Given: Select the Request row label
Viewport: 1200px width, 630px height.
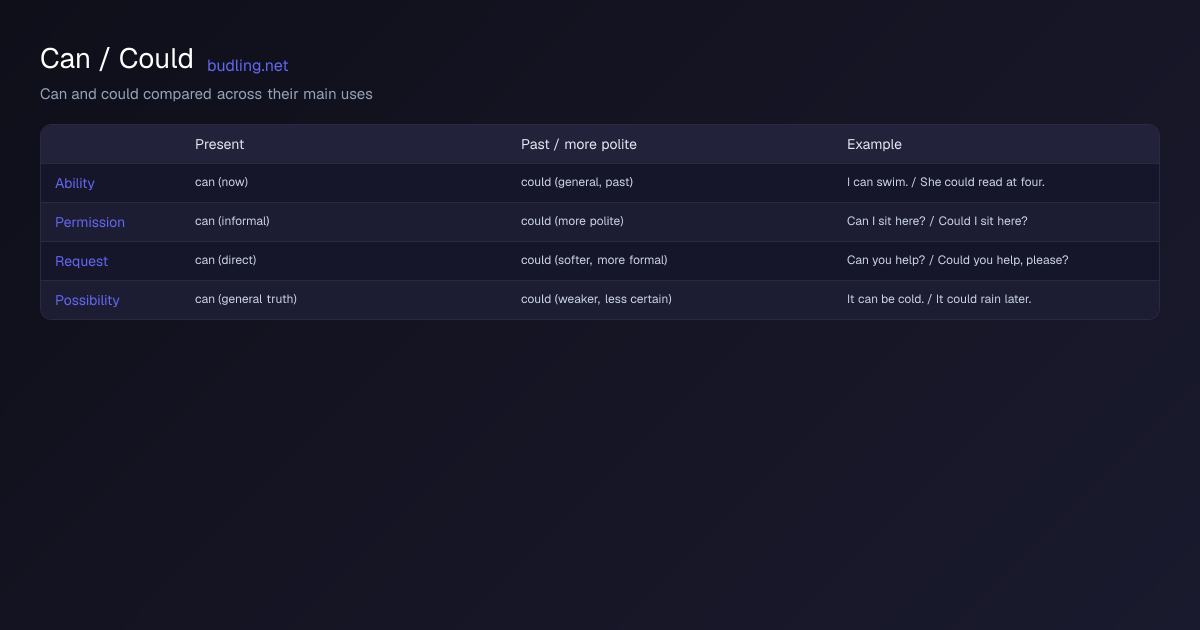Looking at the screenshot, I should click(x=81, y=262).
